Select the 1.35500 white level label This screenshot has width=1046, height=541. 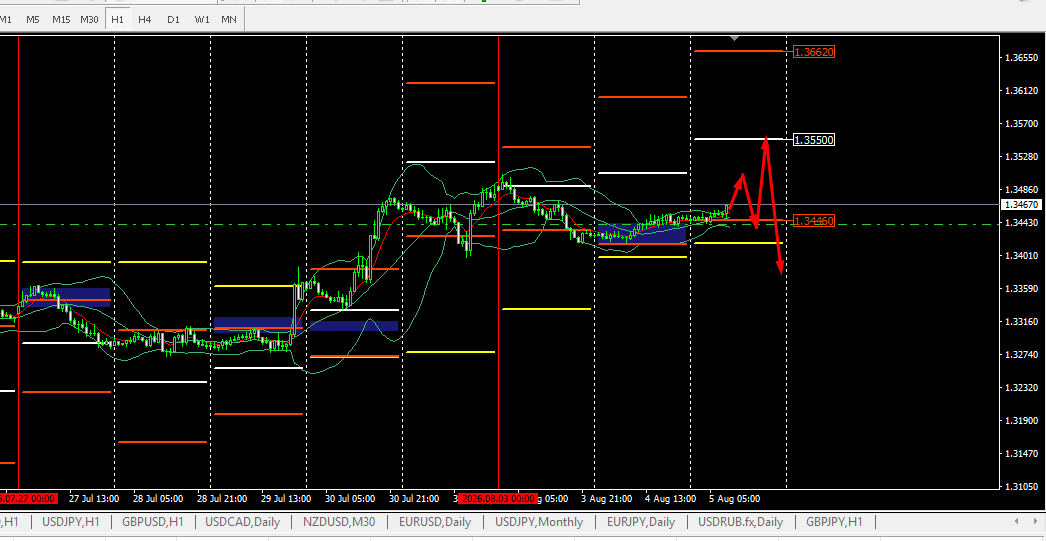click(x=814, y=139)
